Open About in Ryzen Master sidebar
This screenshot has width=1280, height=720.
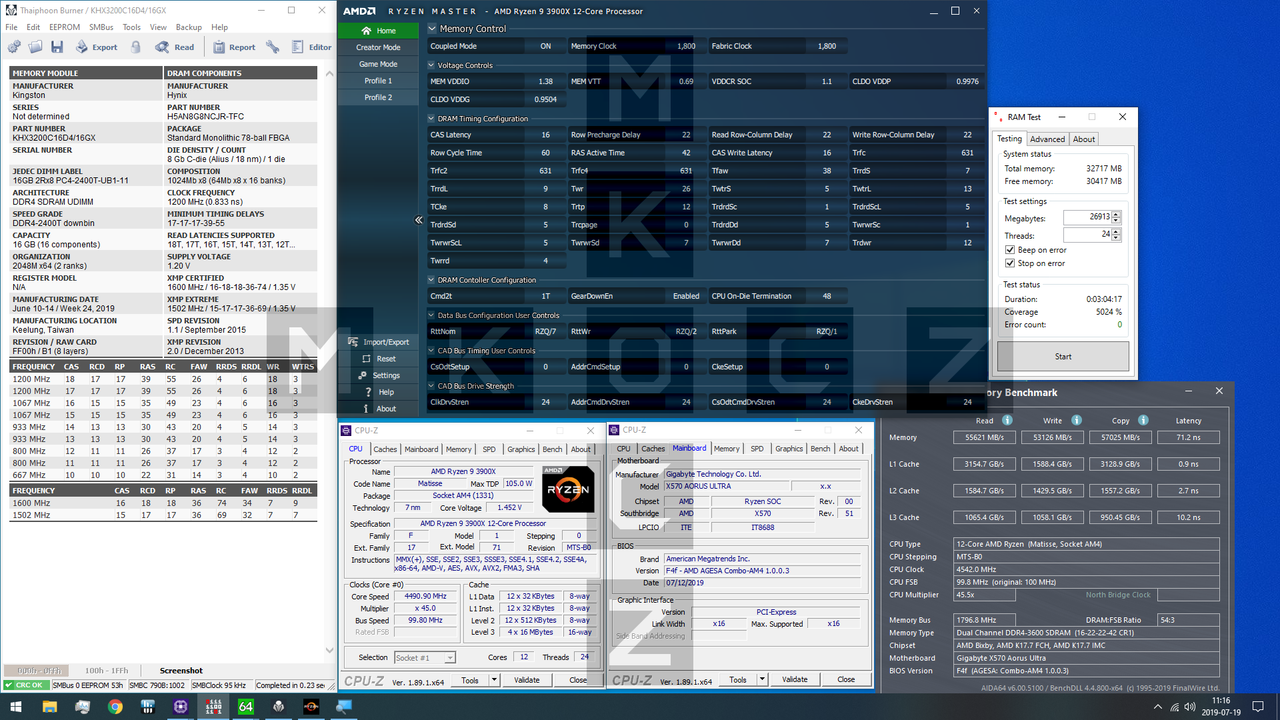[378, 408]
